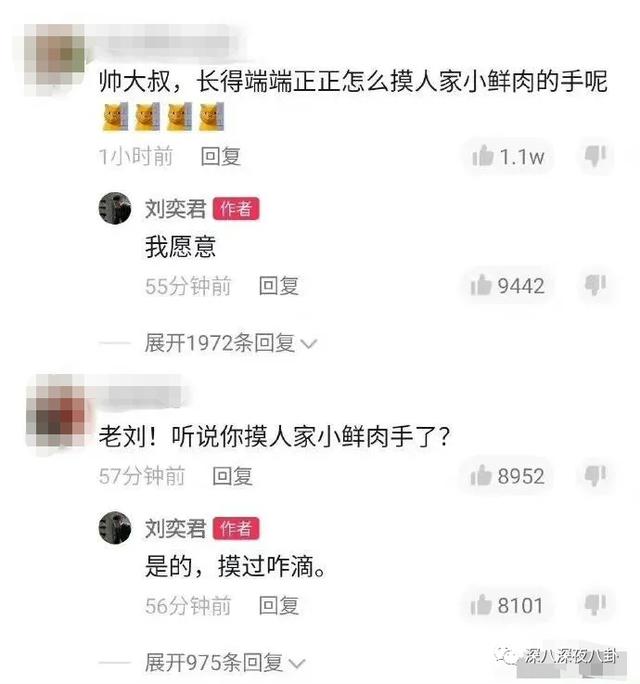Like the comment with 1.1w likes

pyautogui.click(x=508, y=156)
